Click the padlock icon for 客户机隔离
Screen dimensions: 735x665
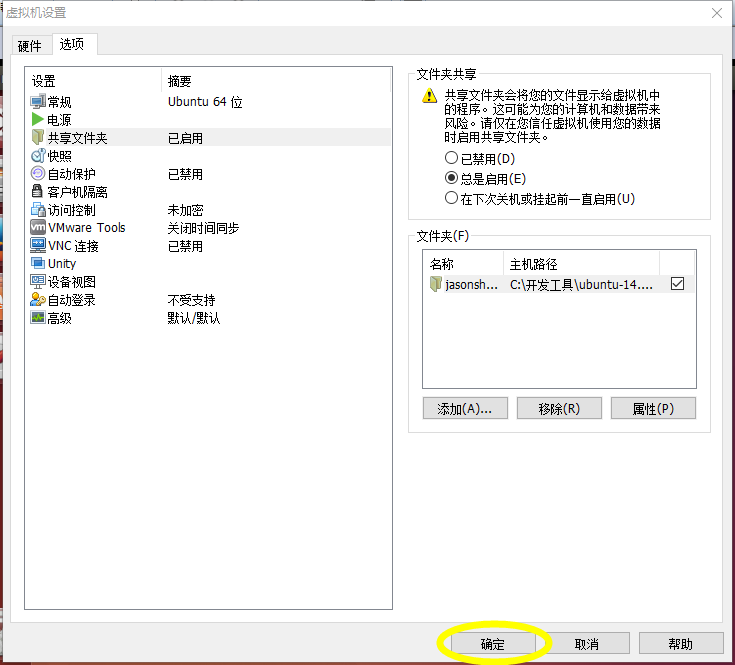tap(37, 191)
